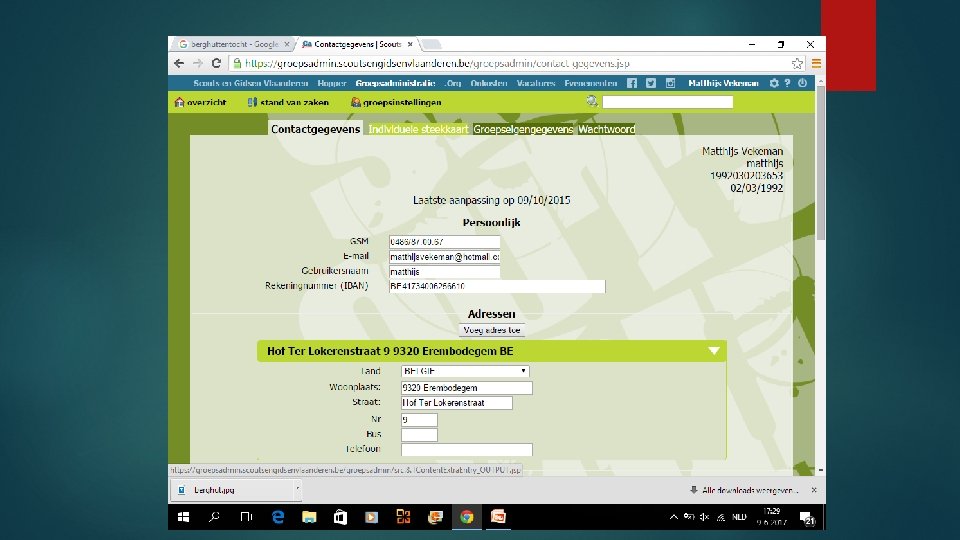Screen dimensions: 960x540
Task: Click the browser address bar URL
Action: [x=437, y=63]
